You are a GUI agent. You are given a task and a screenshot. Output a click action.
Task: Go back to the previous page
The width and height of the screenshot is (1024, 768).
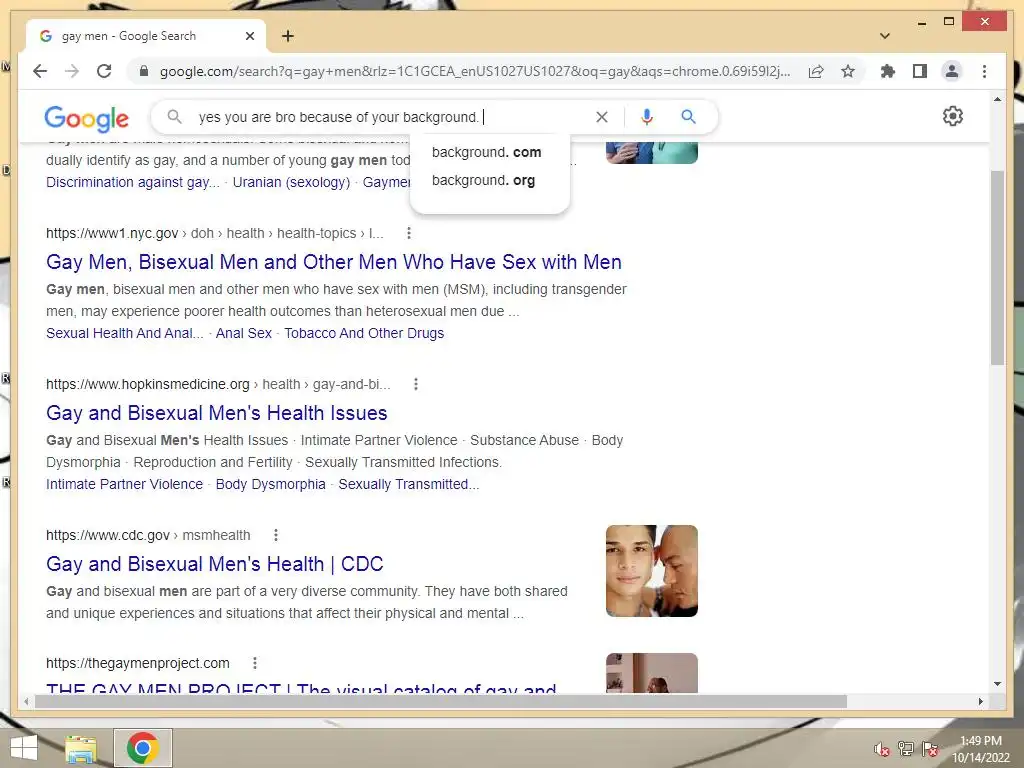pyautogui.click(x=40, y=71)
